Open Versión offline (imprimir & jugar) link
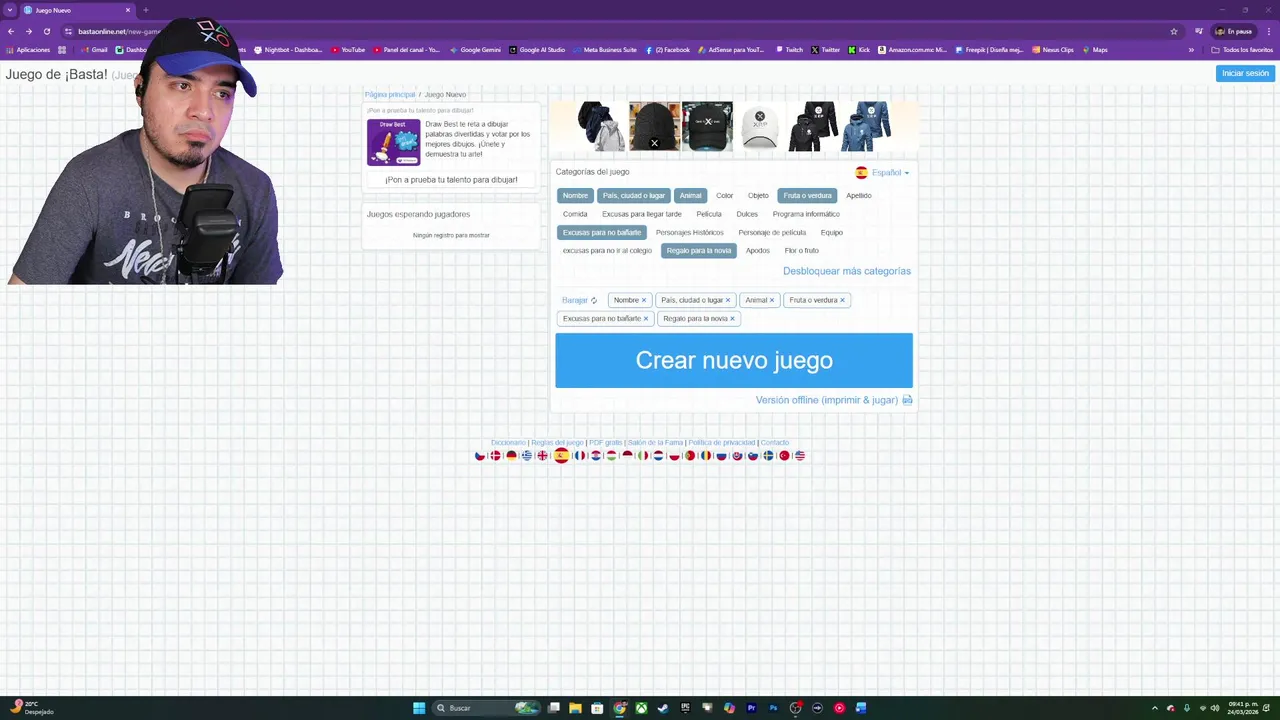The height and width of the screenshot is (720, 1280). [827, 400]
